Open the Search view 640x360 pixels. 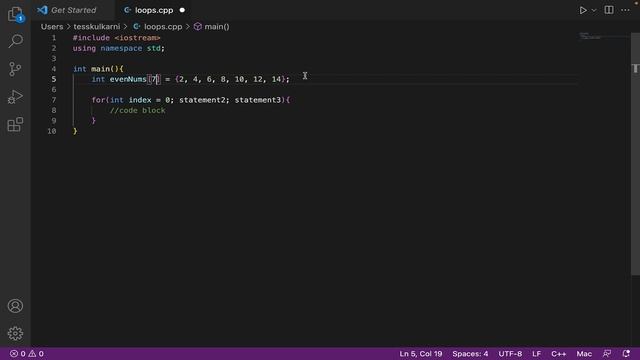15,41
